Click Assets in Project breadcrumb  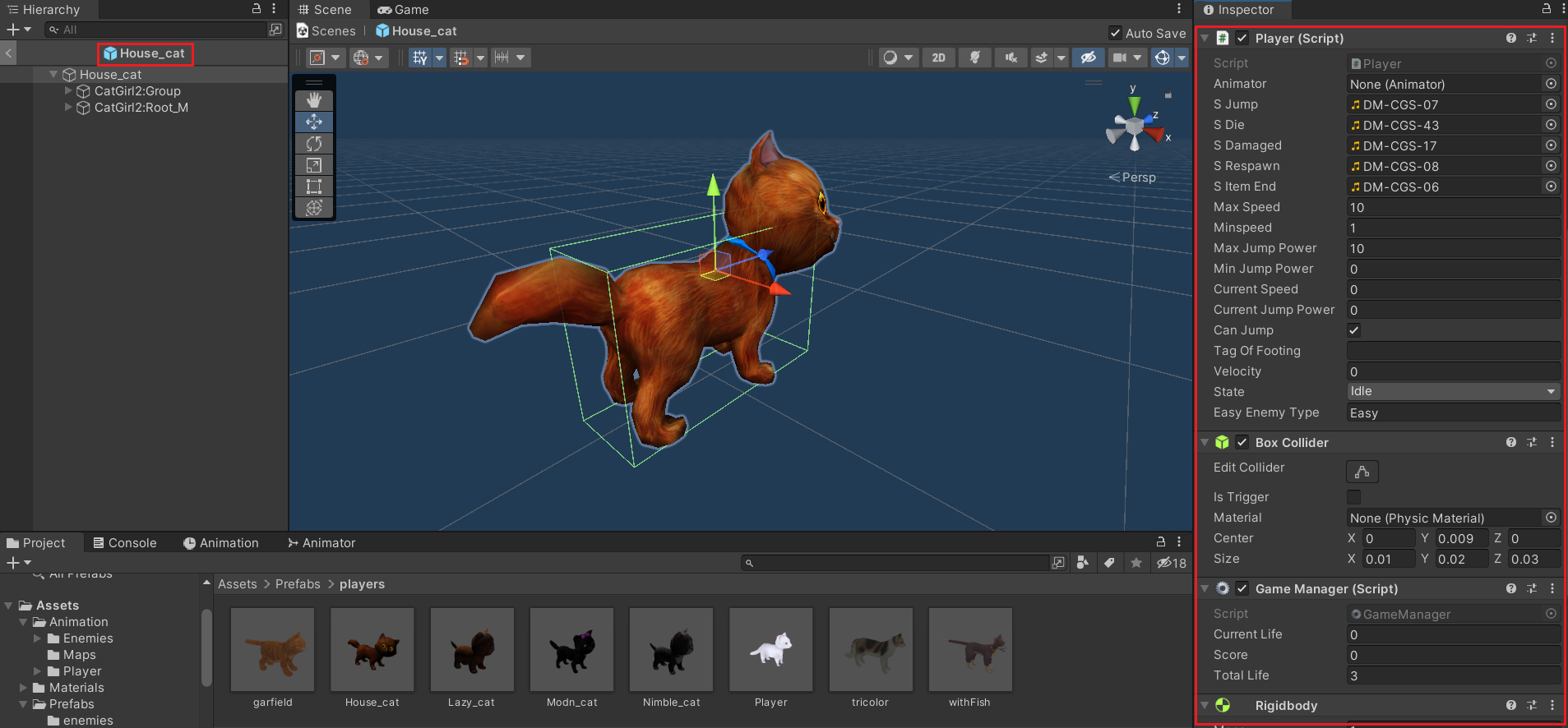pos(238,584)
